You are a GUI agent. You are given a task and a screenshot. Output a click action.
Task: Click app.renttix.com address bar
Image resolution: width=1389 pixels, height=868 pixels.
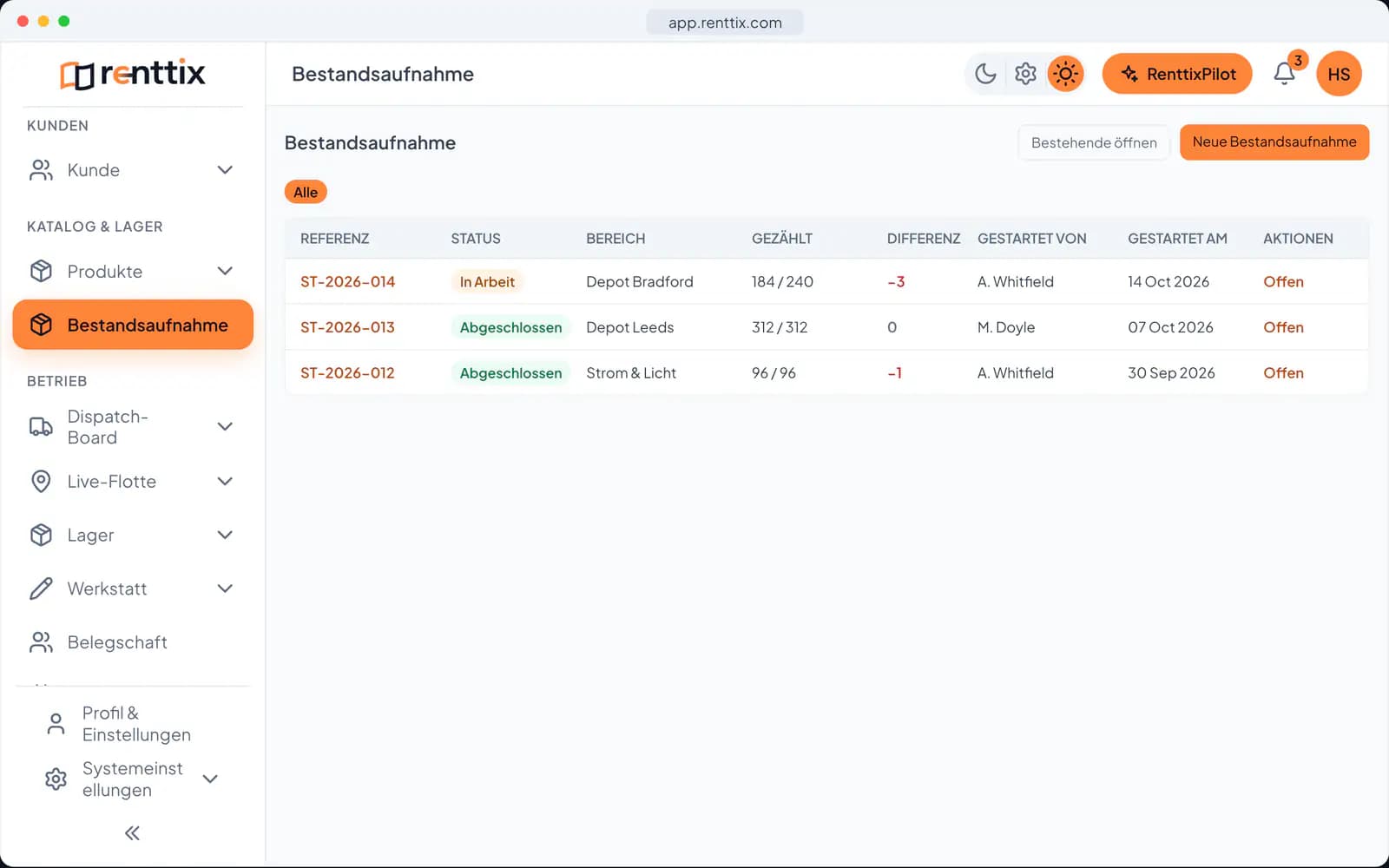(725, 23)
